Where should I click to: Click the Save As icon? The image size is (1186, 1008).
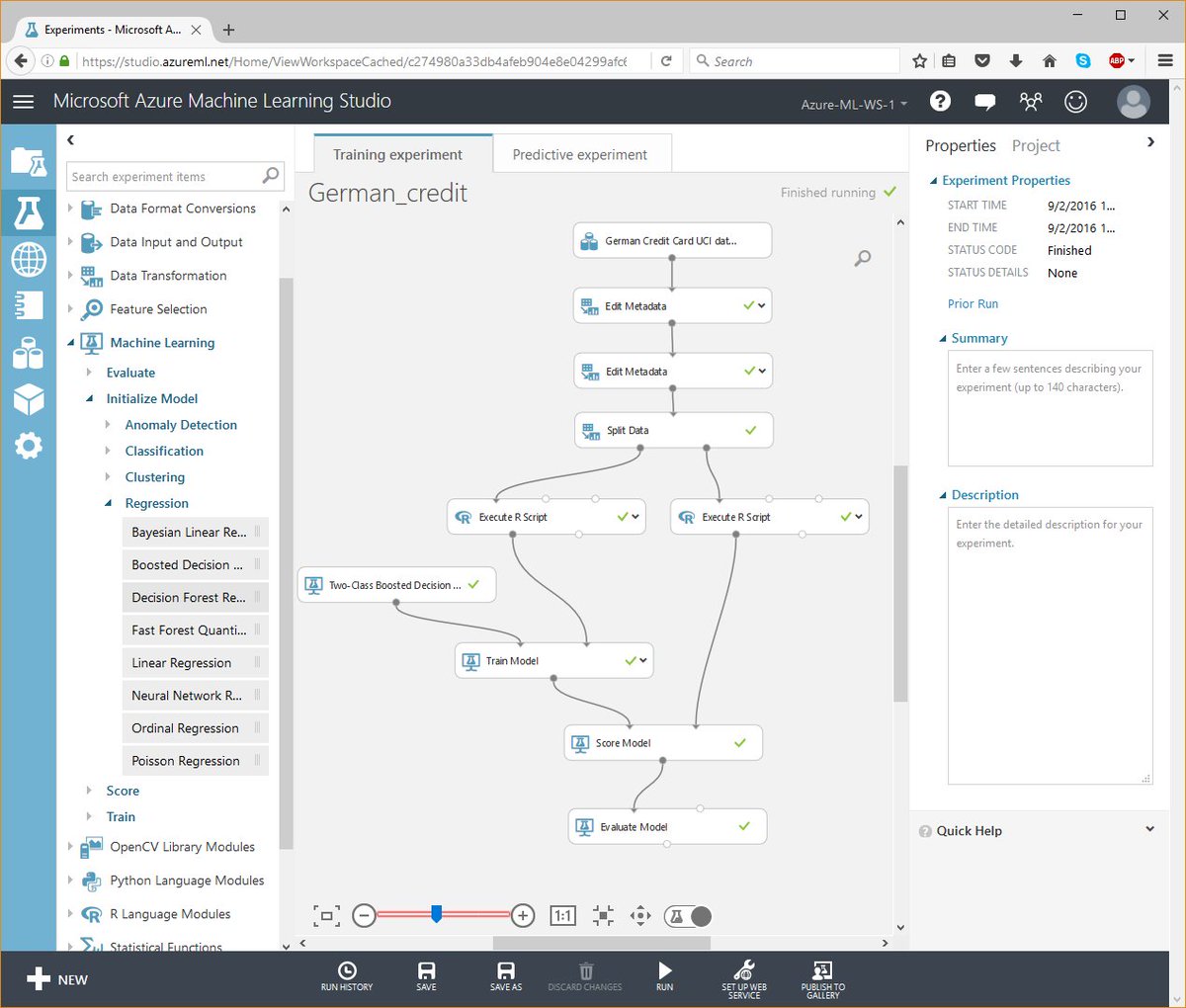(x=506, y=975)
